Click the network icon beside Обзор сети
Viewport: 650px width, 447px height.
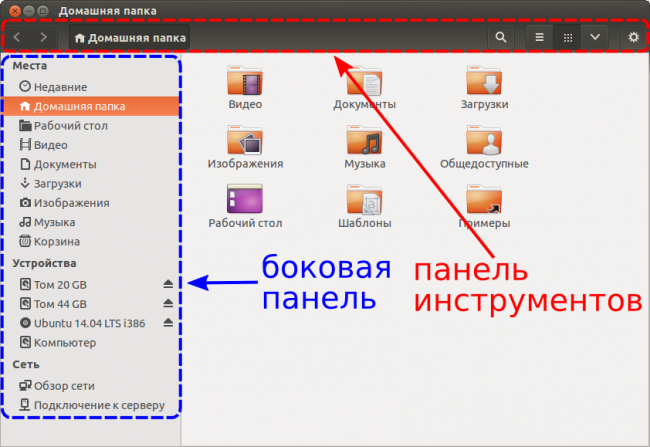click(25, 385)
